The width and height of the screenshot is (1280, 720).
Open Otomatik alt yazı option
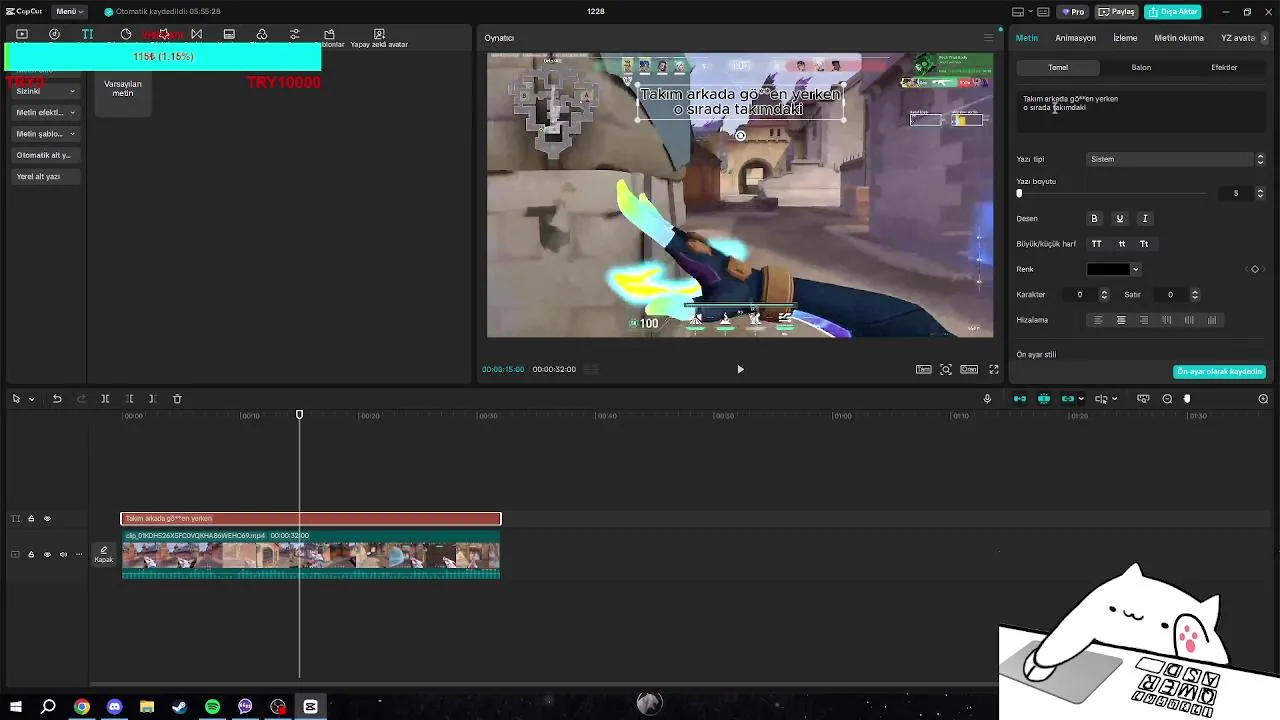[x=45, y=155]
